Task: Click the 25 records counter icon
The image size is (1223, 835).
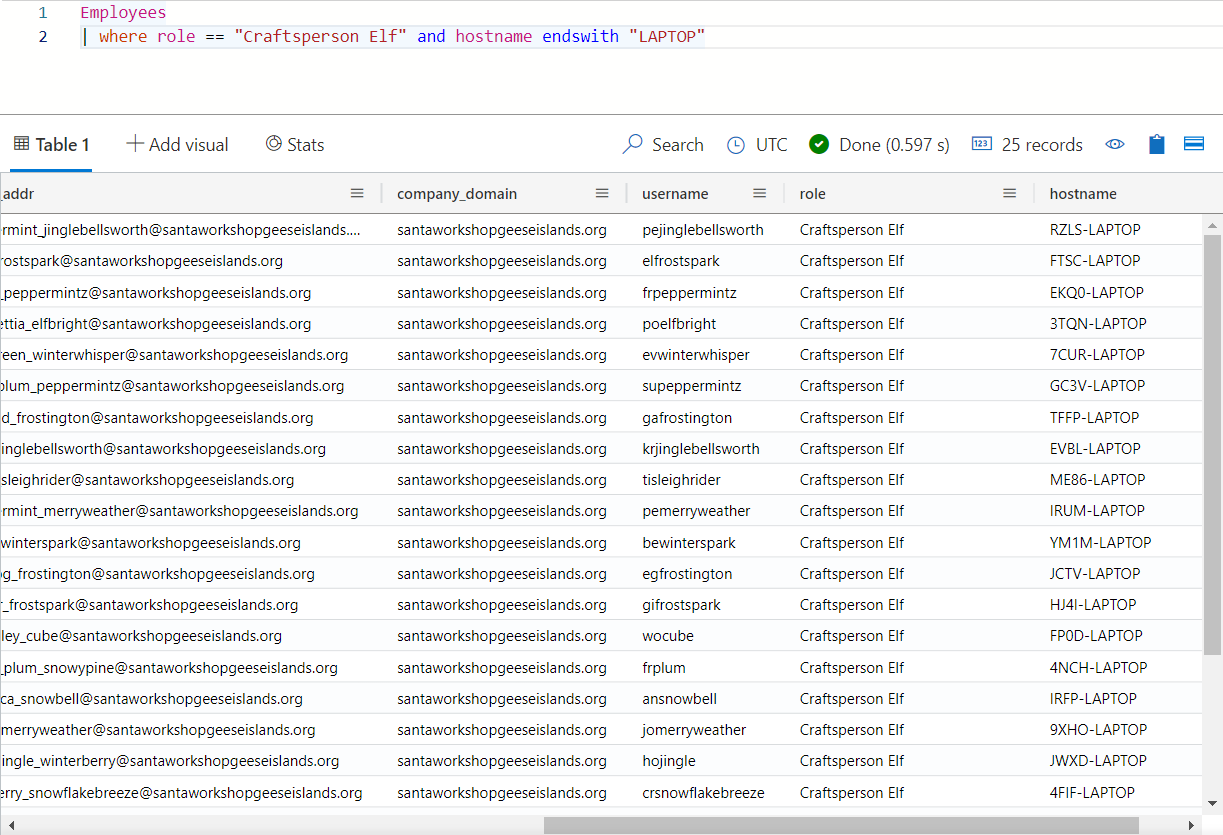Action: click(981, 145)
